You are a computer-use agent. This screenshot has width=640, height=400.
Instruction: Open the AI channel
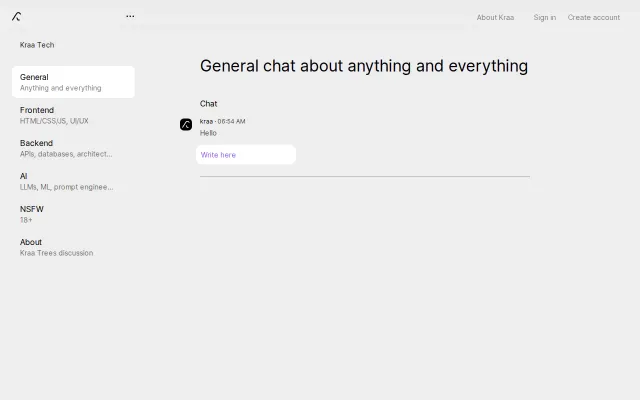pos(73,181)
